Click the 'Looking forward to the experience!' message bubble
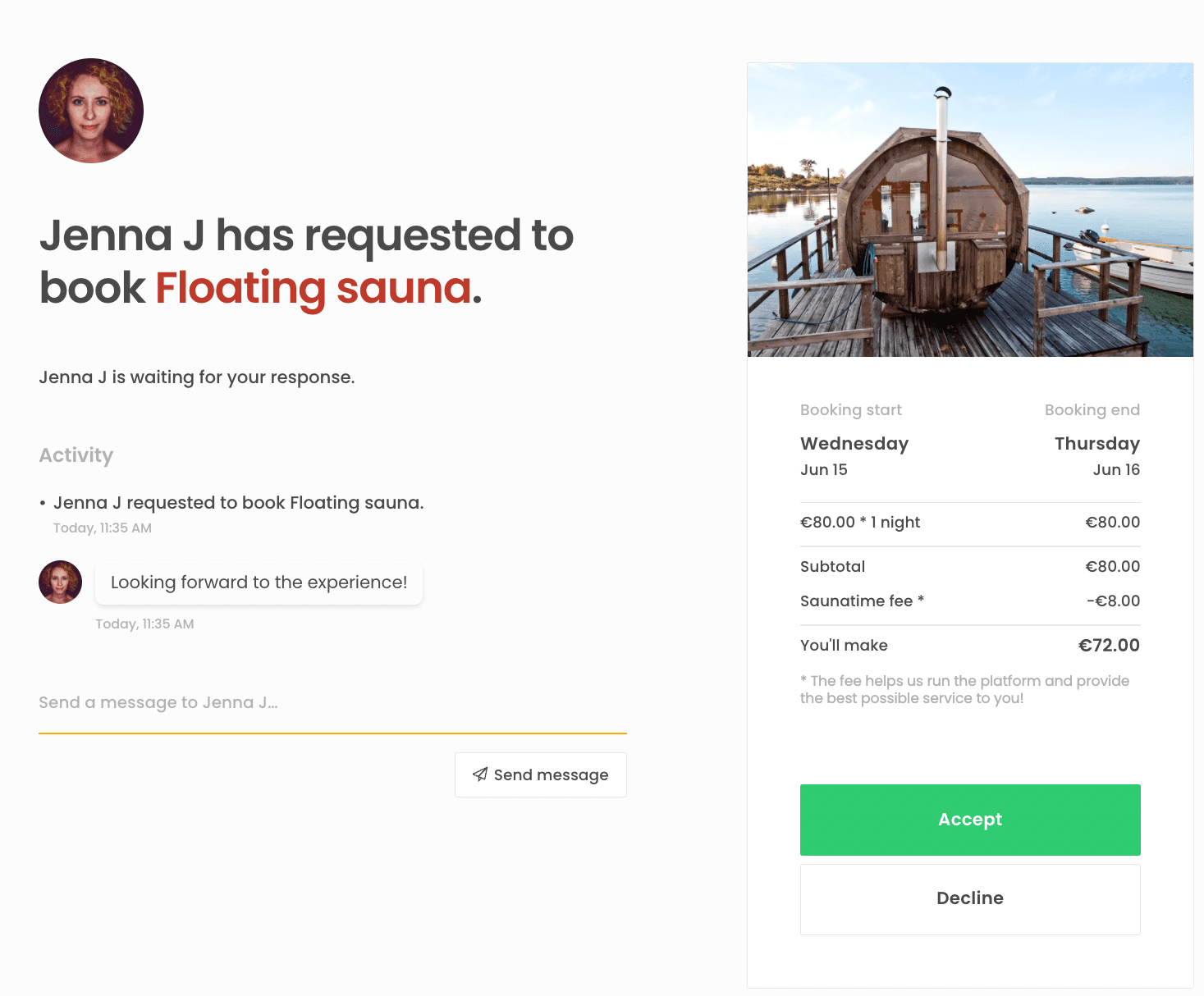This screenshot has height=996, width=1204. pyautogui.click(x=259, y=583)
